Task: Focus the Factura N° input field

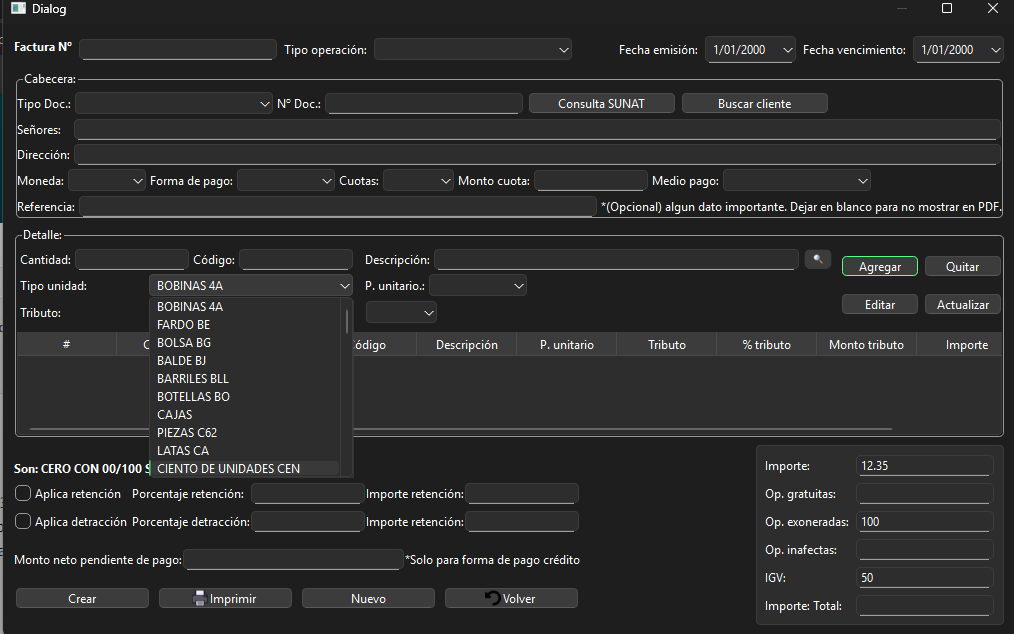Action: click(x=178, y=50)
